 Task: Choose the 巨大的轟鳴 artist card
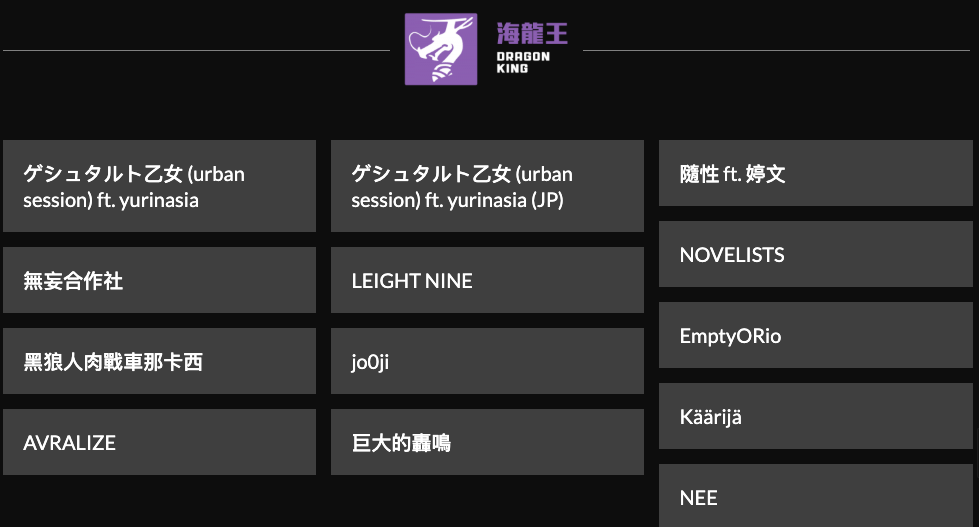[487, 442]
